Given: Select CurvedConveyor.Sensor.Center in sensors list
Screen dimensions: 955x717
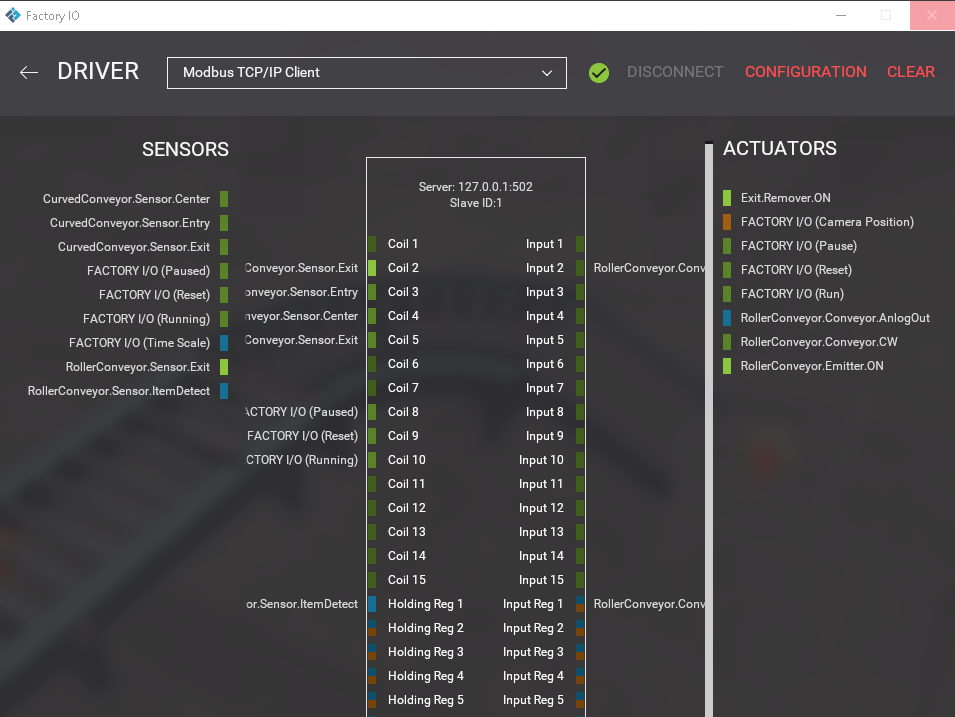Looking at the screenshot, I should pyautogui.click(x=126, y=199).
